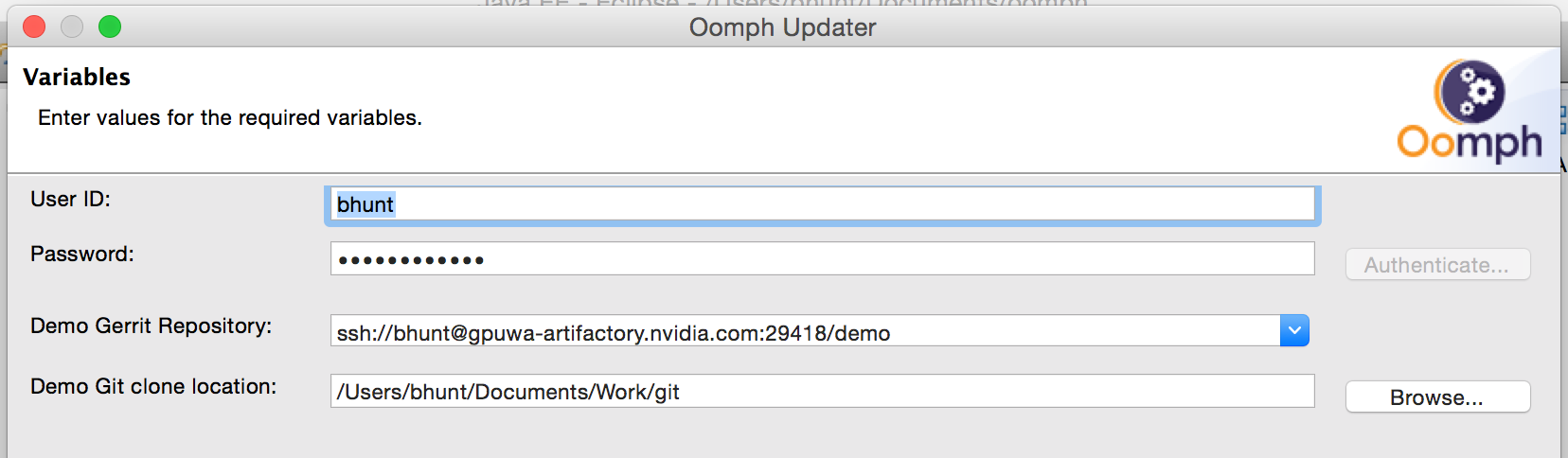
Task: Click the Oomph gear emblem icon
Action: click(x=1469, y=91)
